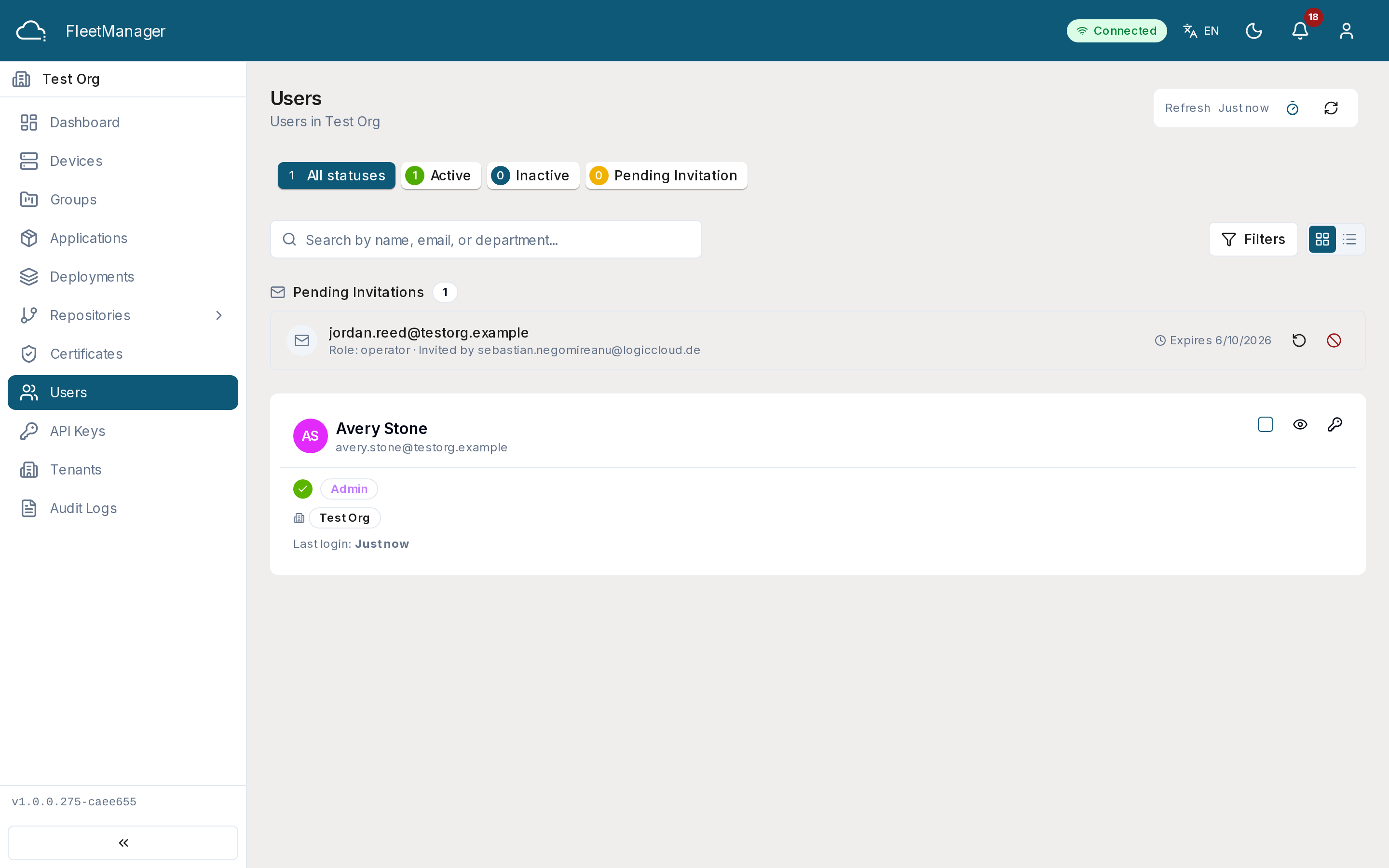The height and width of the screenshot is (868, 1389).
Task: Click version v1.0.0.275-caee655 text
Action: (x=74, y=801)
